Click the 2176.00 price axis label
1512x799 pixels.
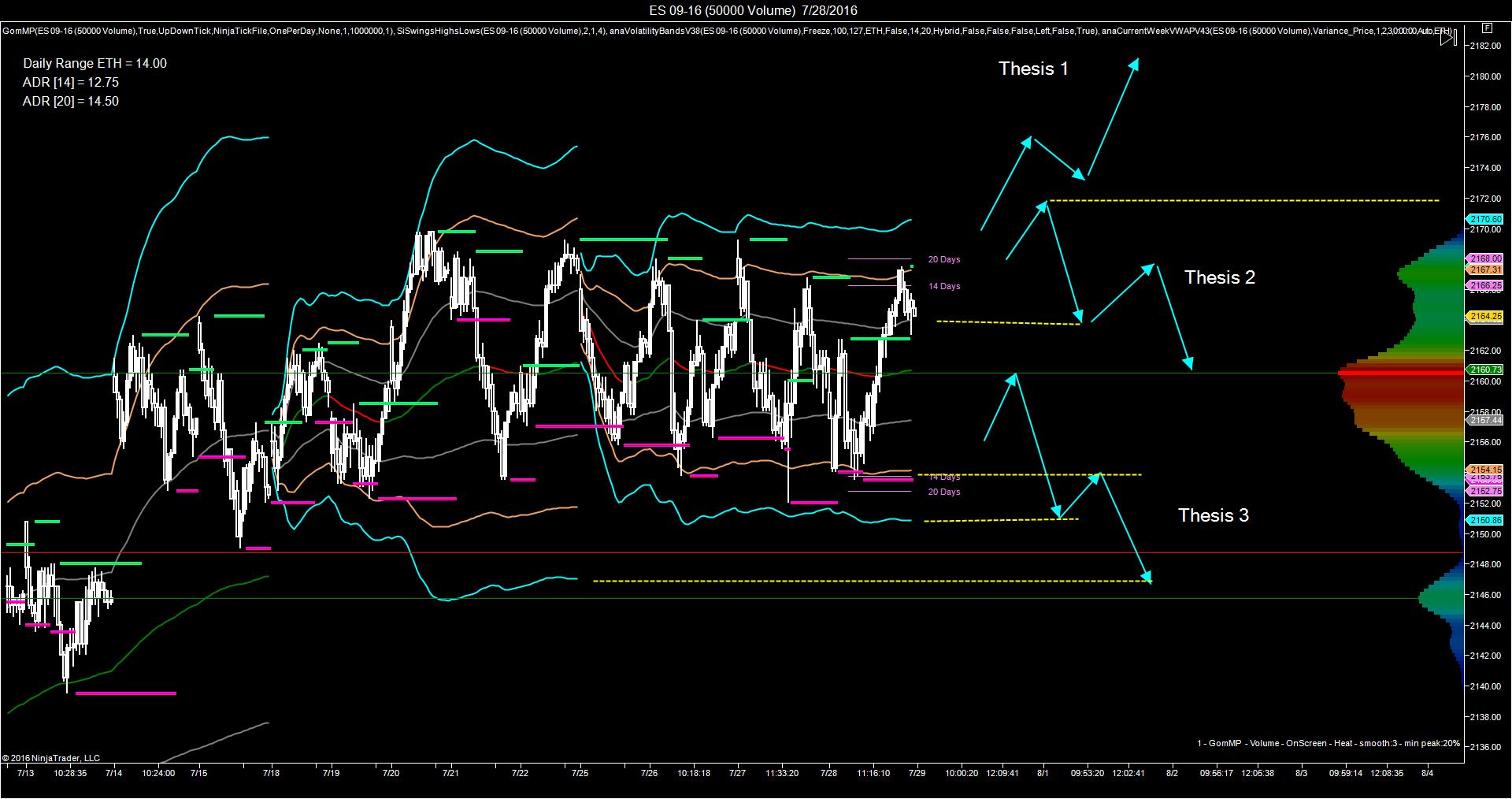coord(1485,137)
